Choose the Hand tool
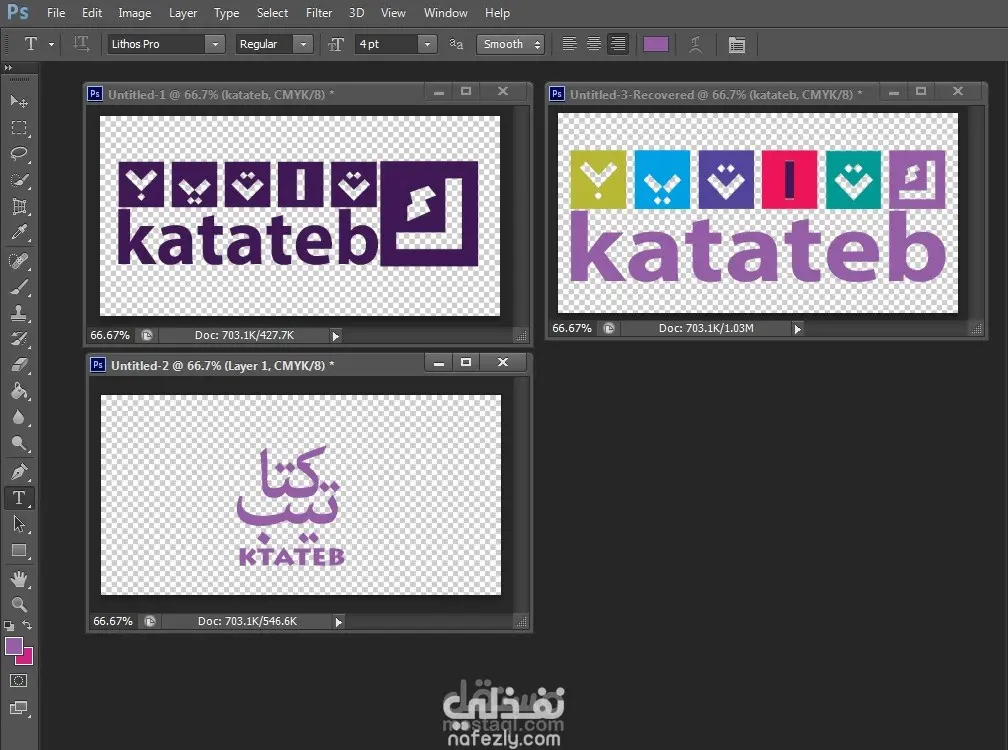The height and width of the screenshot is (750, 1008). point(19,578)
